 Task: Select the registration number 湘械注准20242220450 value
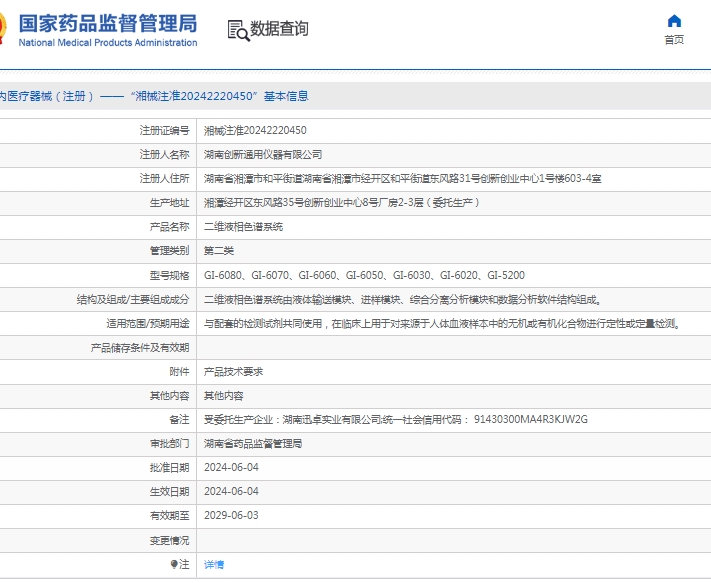point(255,131)
